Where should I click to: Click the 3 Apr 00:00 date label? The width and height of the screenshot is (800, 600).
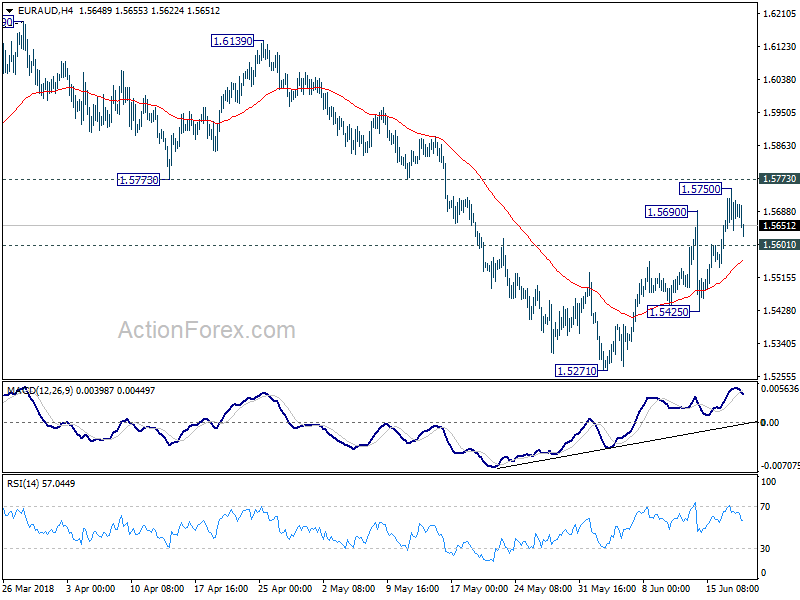[x=91, y=588]
